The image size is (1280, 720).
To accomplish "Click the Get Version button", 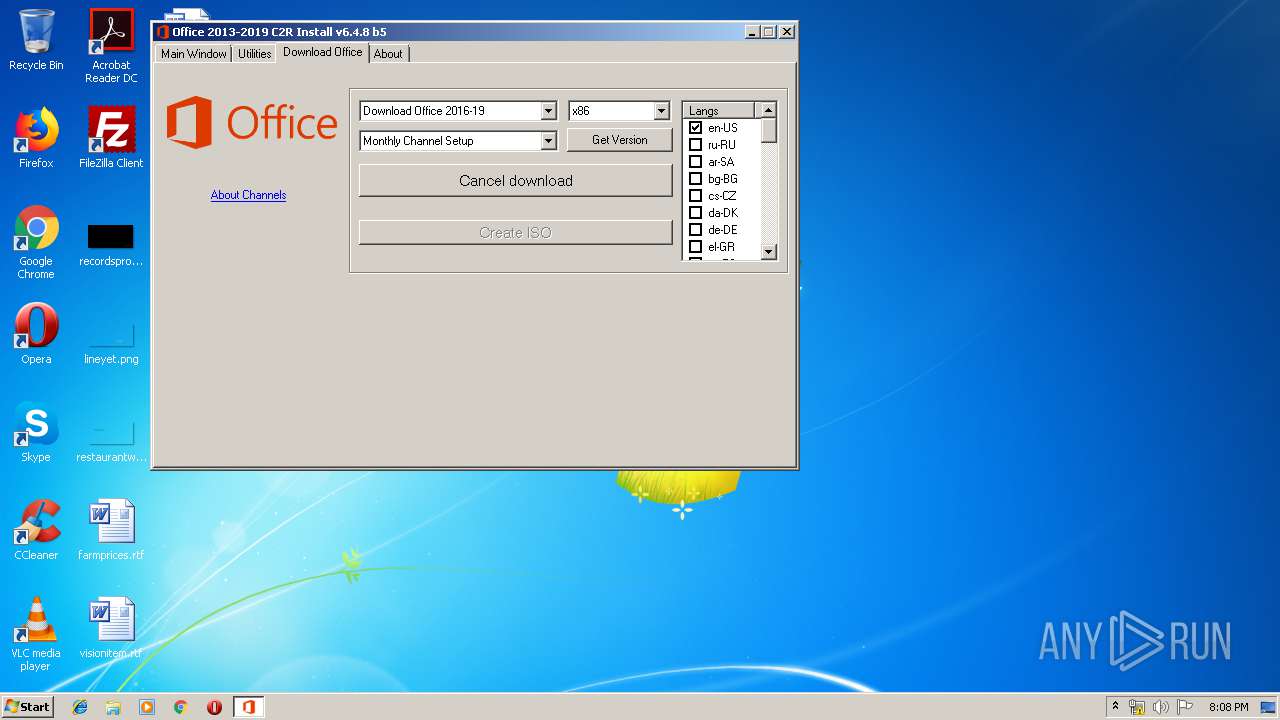I will tap(620, 140).
